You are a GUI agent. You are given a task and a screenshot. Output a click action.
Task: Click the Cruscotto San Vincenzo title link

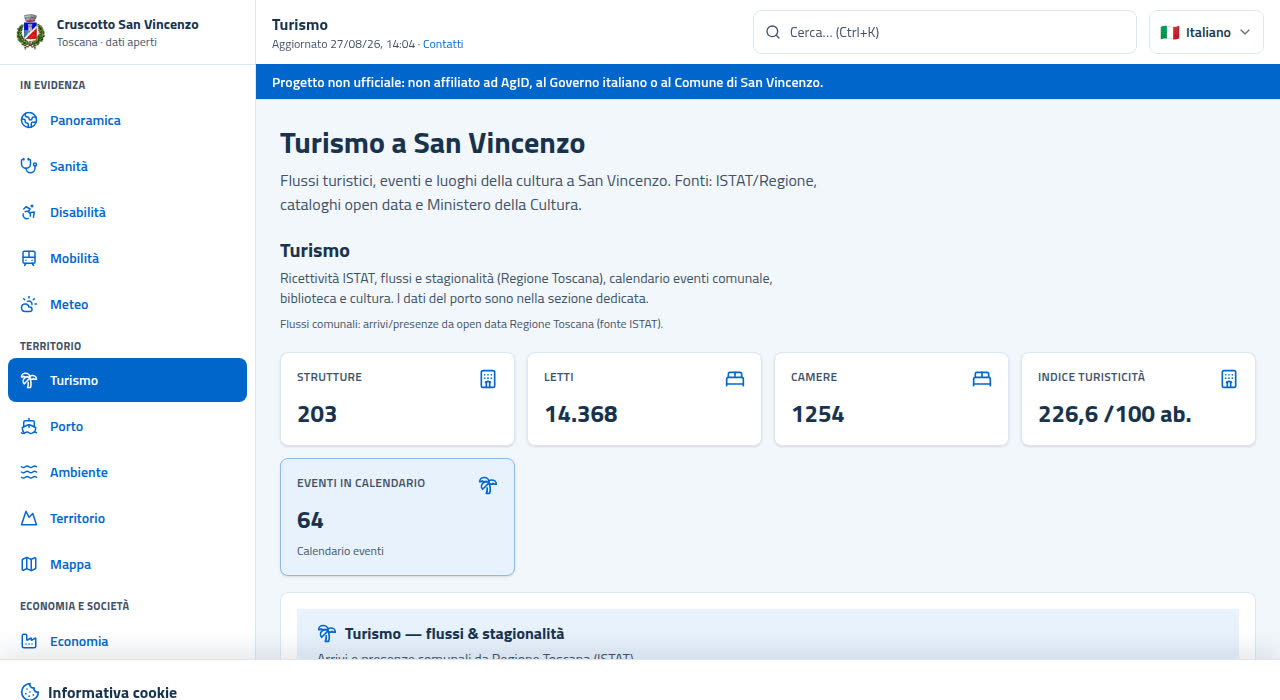(x=128, y=24)
